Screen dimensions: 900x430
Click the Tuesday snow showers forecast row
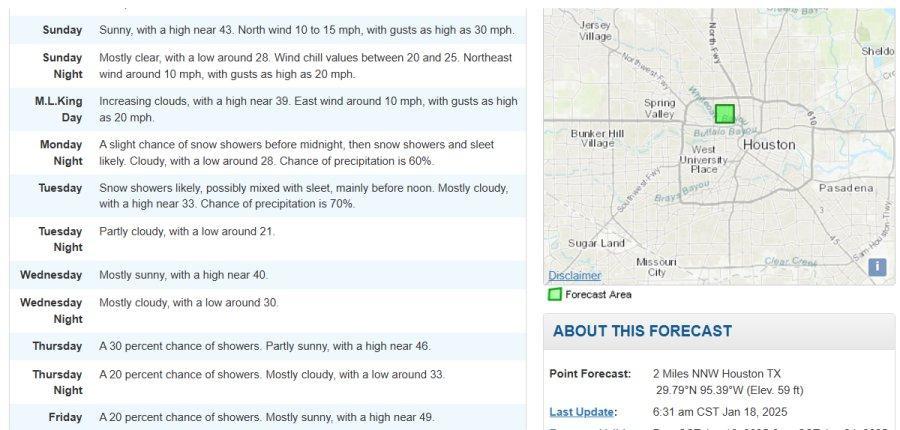[x=268, y=196]
